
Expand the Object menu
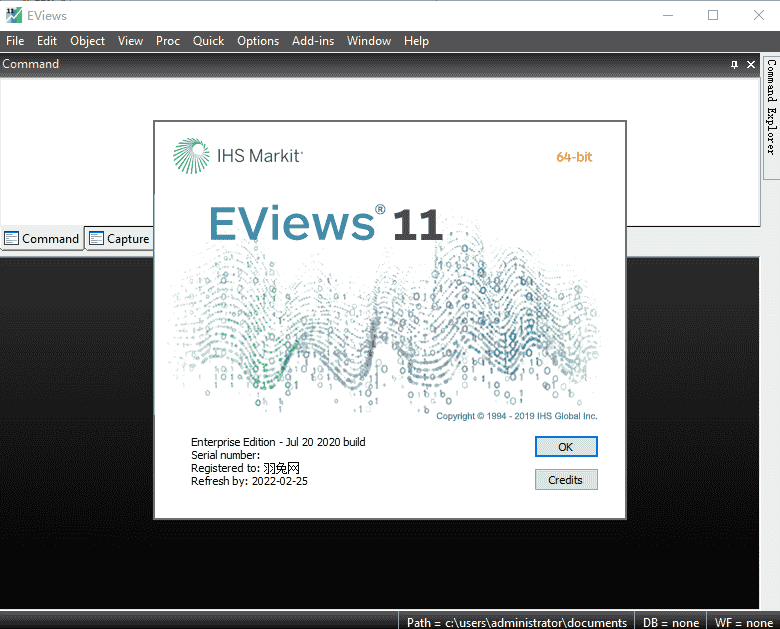tap(87, 41)
